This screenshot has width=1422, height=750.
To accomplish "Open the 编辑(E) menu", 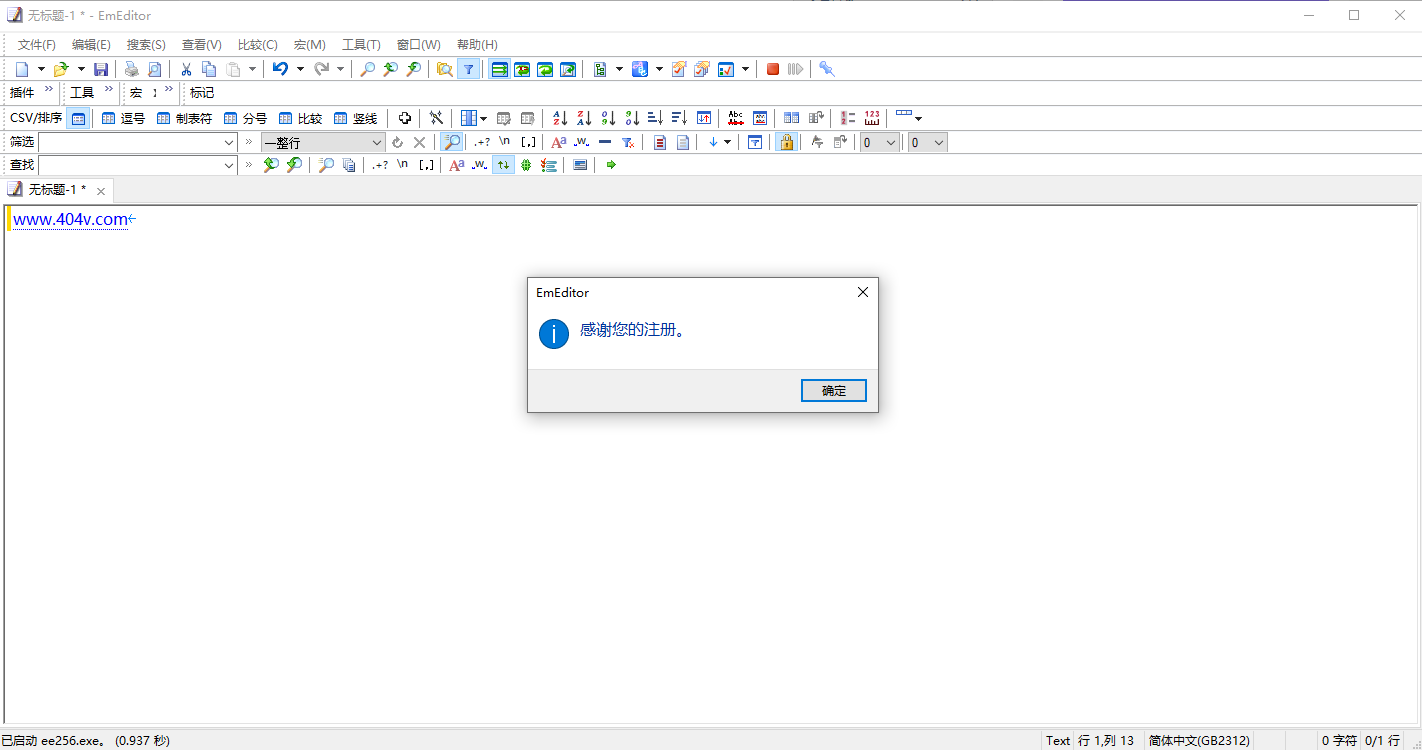I will tap(91, 45).
